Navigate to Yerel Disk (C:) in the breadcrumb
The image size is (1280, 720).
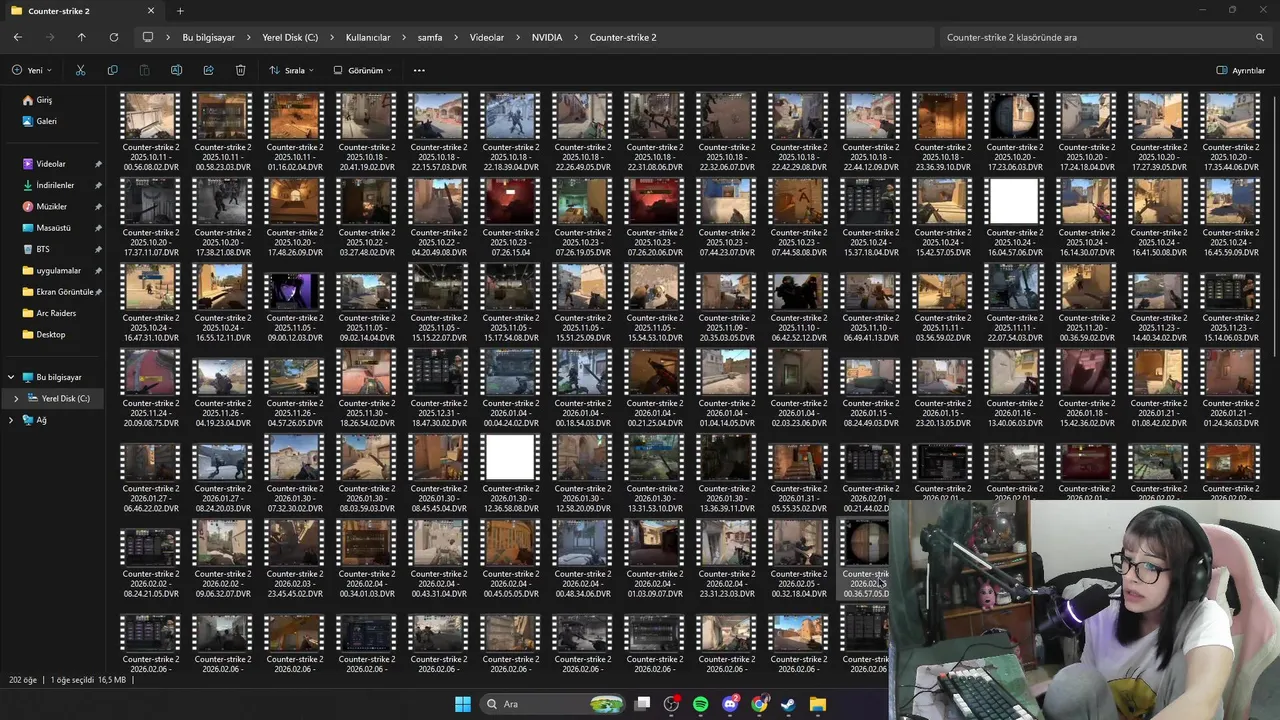(290, 37)
